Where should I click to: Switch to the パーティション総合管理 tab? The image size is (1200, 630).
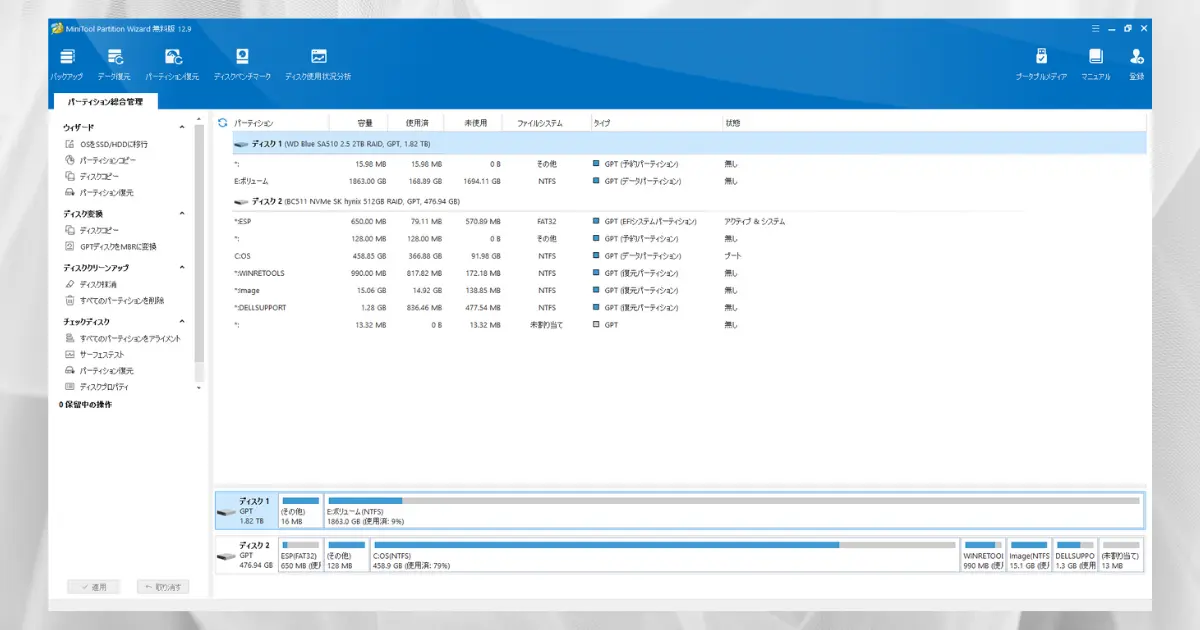(105, 102)
